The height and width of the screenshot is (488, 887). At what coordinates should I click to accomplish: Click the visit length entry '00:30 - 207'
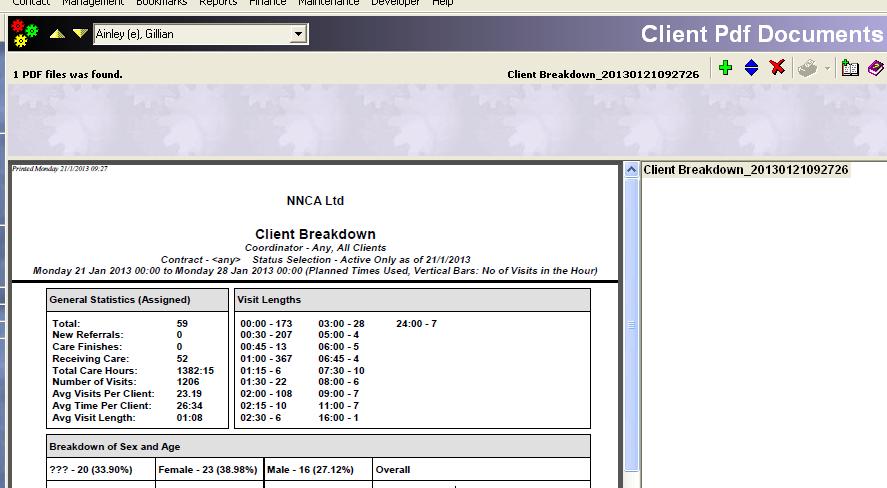pos(266,335)
